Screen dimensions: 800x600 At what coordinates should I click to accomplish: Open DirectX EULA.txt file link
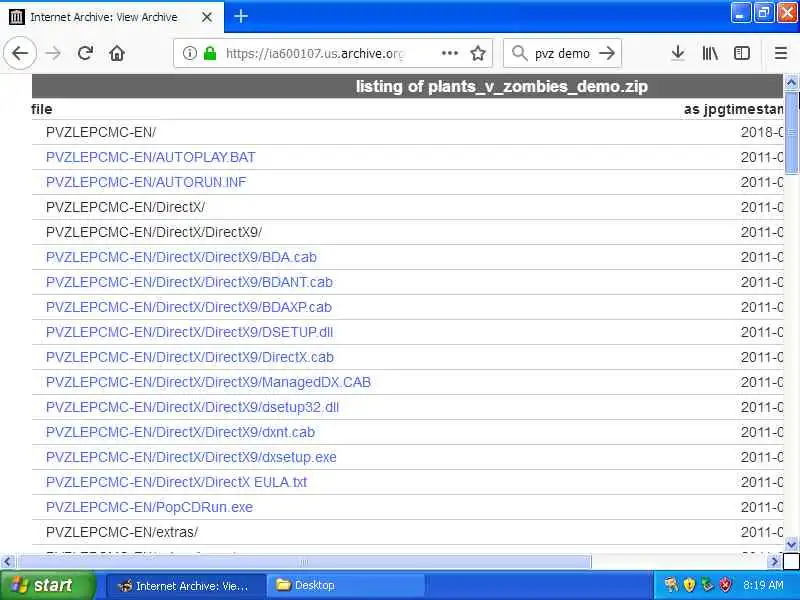tap(177, 482)
